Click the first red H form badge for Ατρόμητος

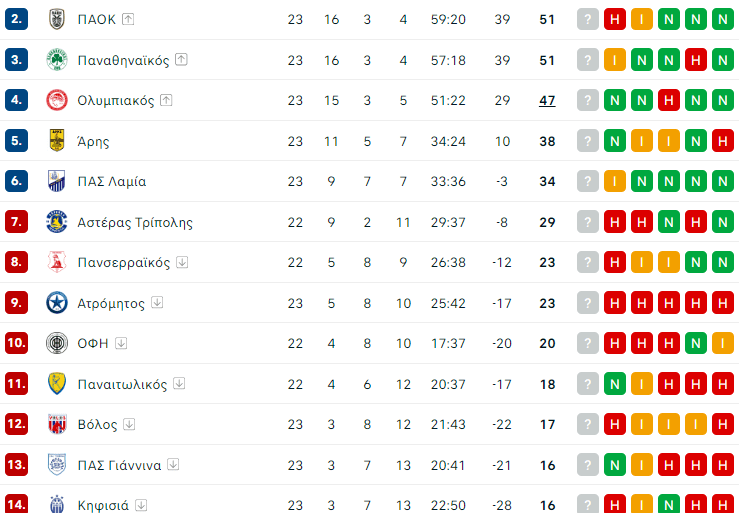tap(614, 303)
